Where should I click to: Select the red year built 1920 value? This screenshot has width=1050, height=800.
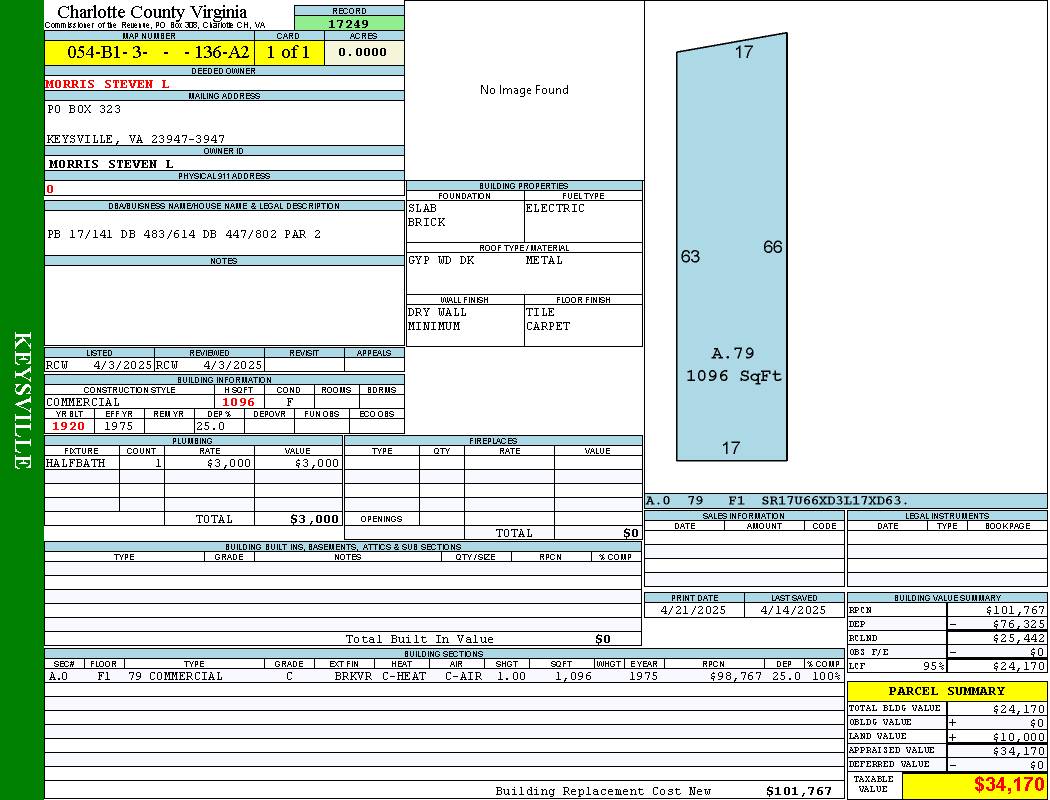69,426
